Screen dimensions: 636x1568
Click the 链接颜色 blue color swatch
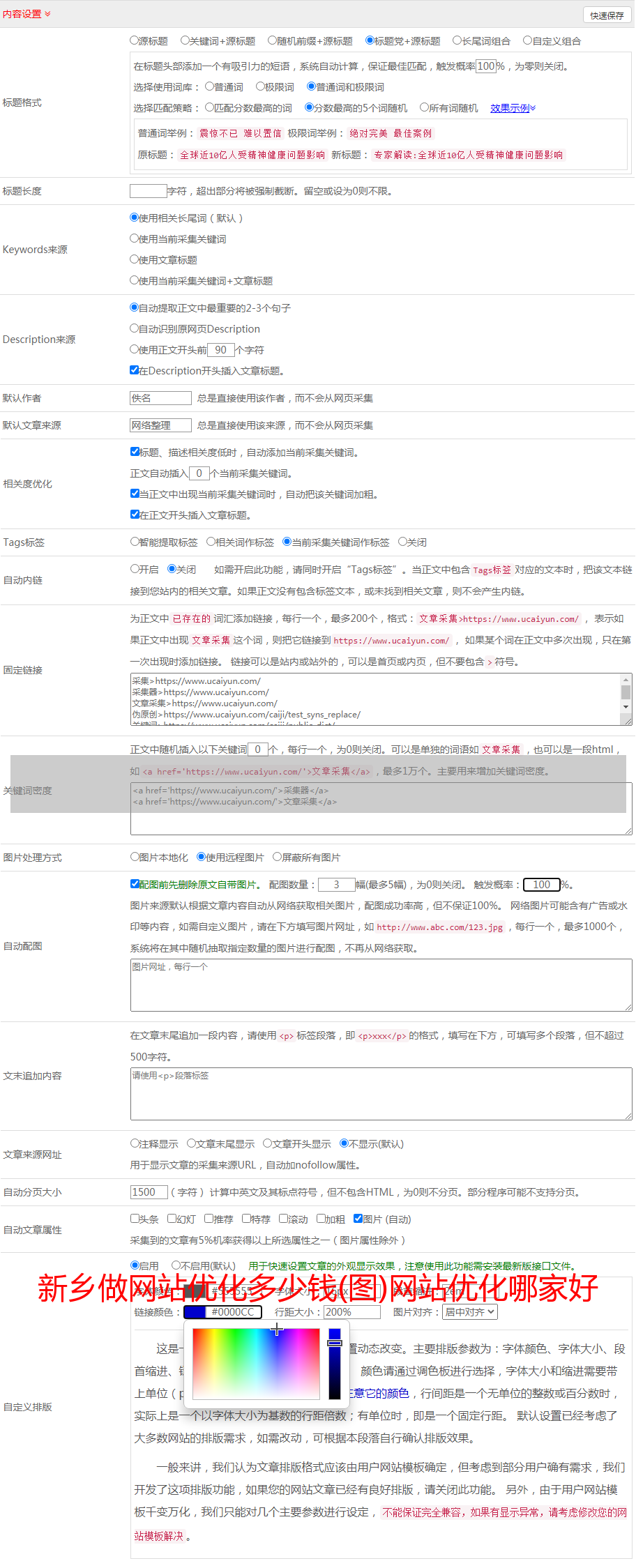[195, 1311]
